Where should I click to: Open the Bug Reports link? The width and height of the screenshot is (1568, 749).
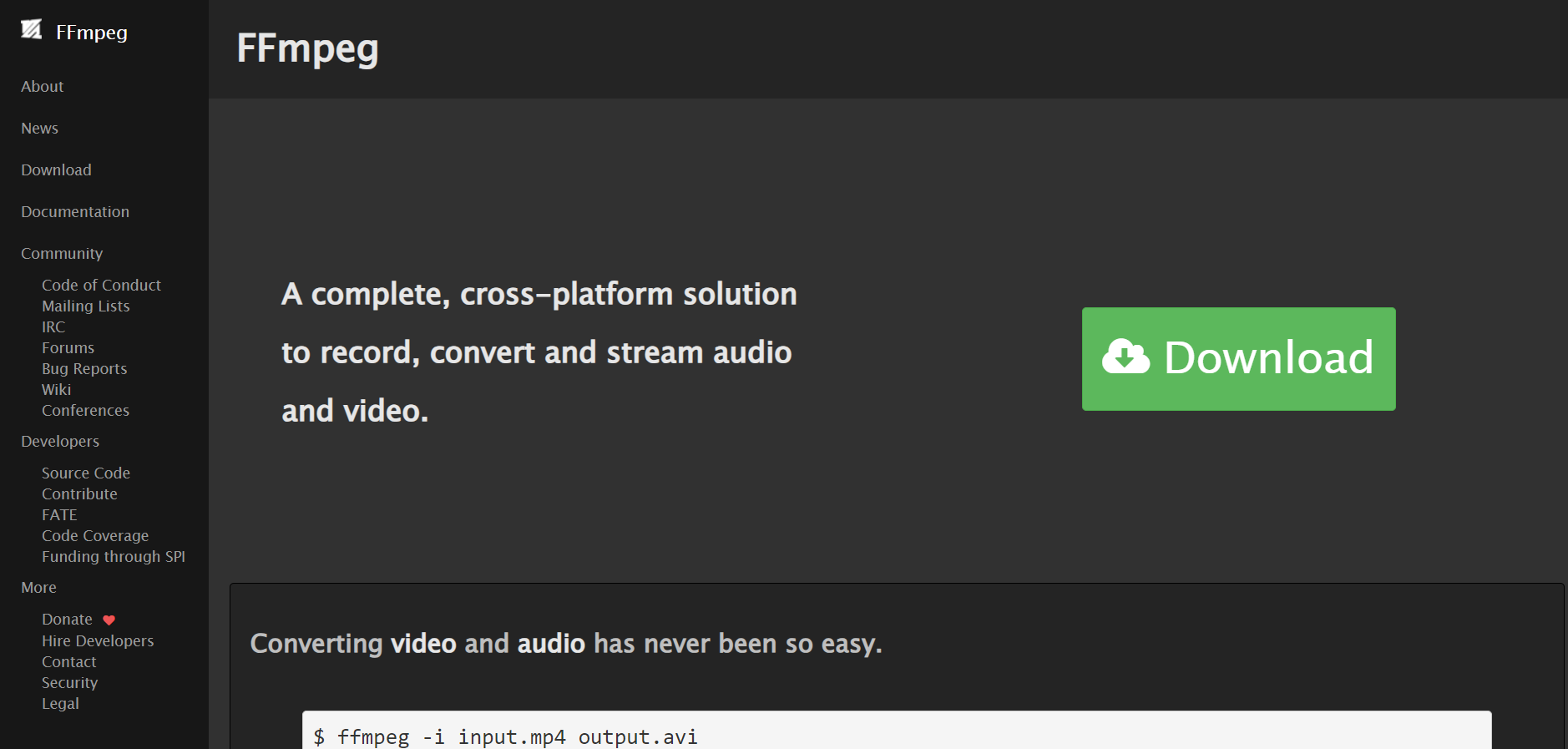pos(84,369)
